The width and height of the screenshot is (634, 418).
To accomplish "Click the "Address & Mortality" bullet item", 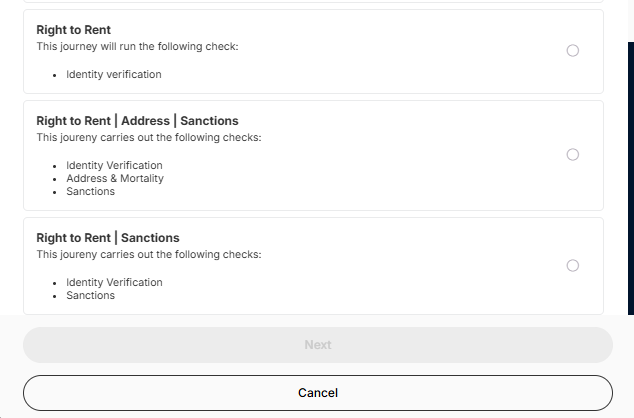I will coord(115,178).
